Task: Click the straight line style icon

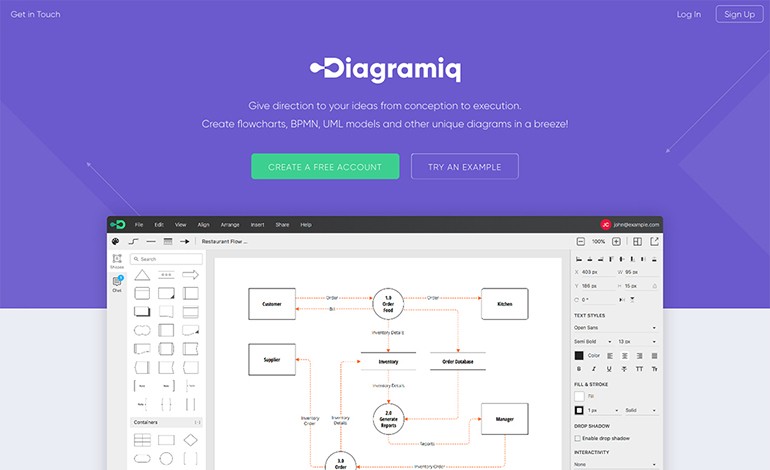Action: pyautogui.click(x=151, y=241)
